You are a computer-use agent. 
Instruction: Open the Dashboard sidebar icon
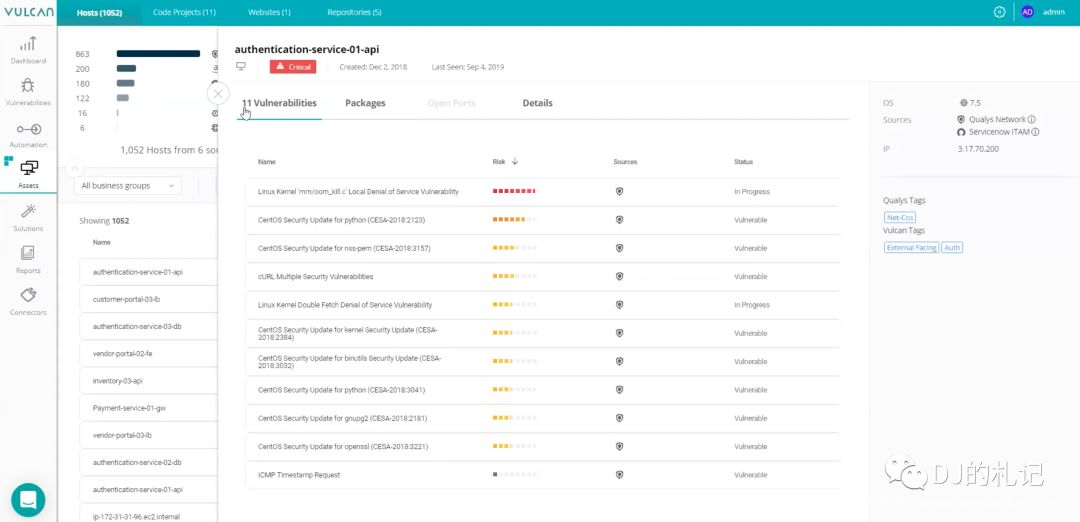tap(28, 44)
